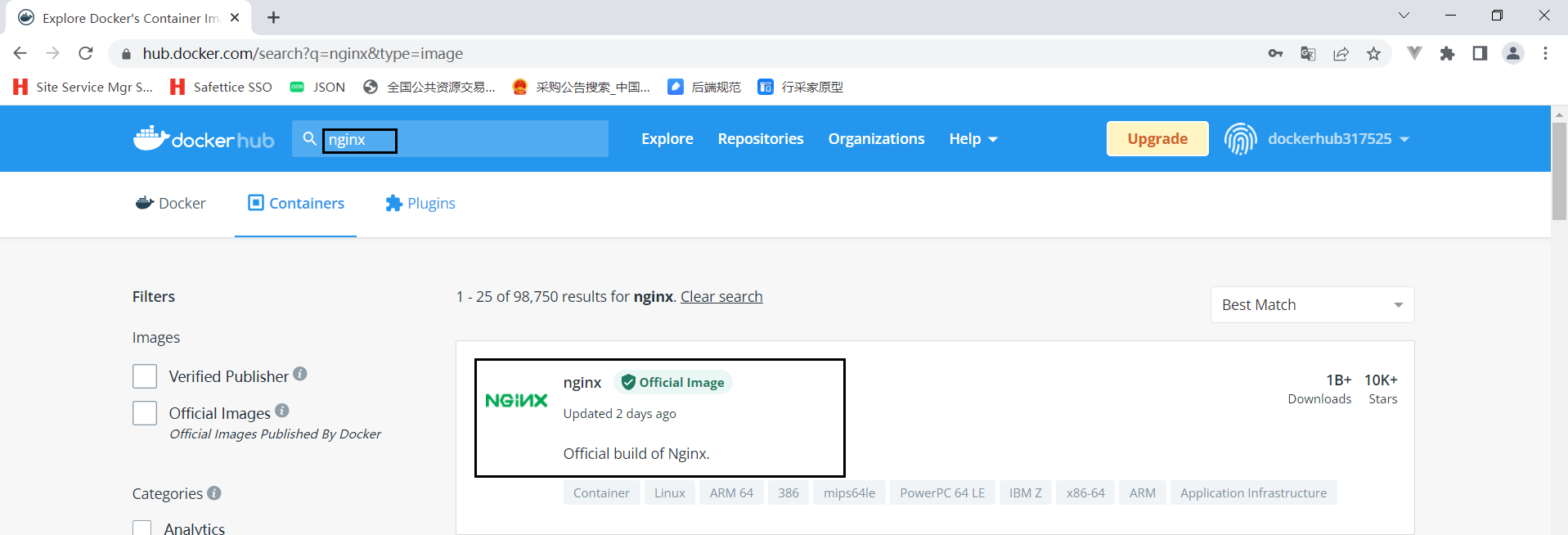Switch to the Containers tab
Viewport: 1568px width, 535px height.
click(x=296, y=203)
